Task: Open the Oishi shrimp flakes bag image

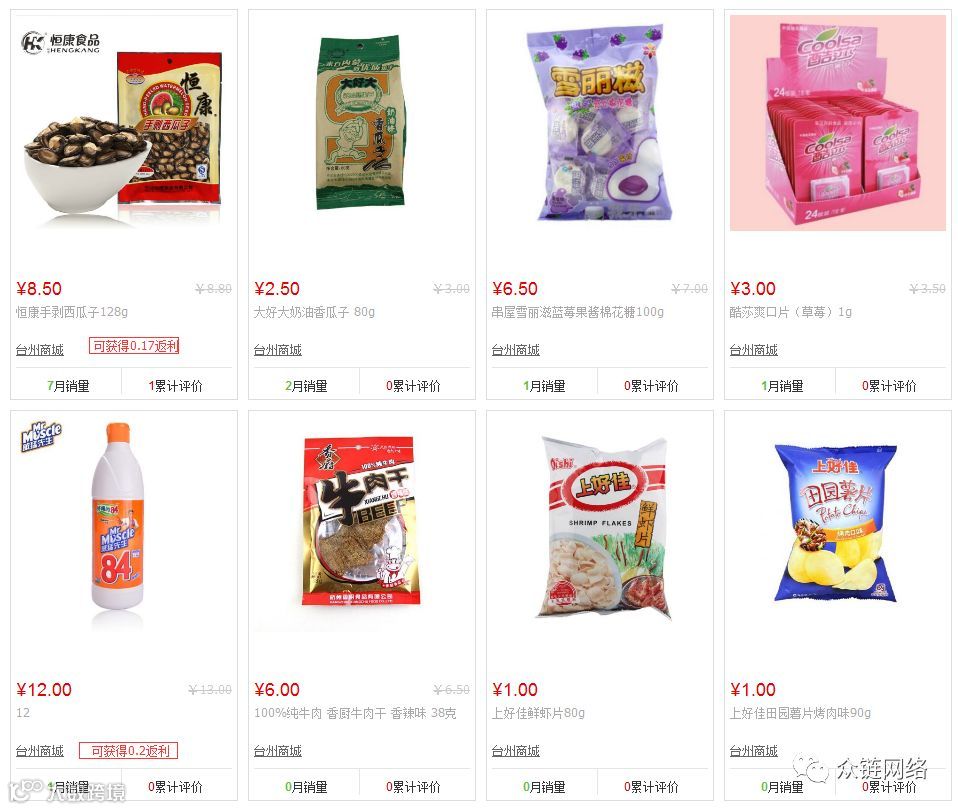Action: (604, 527)
